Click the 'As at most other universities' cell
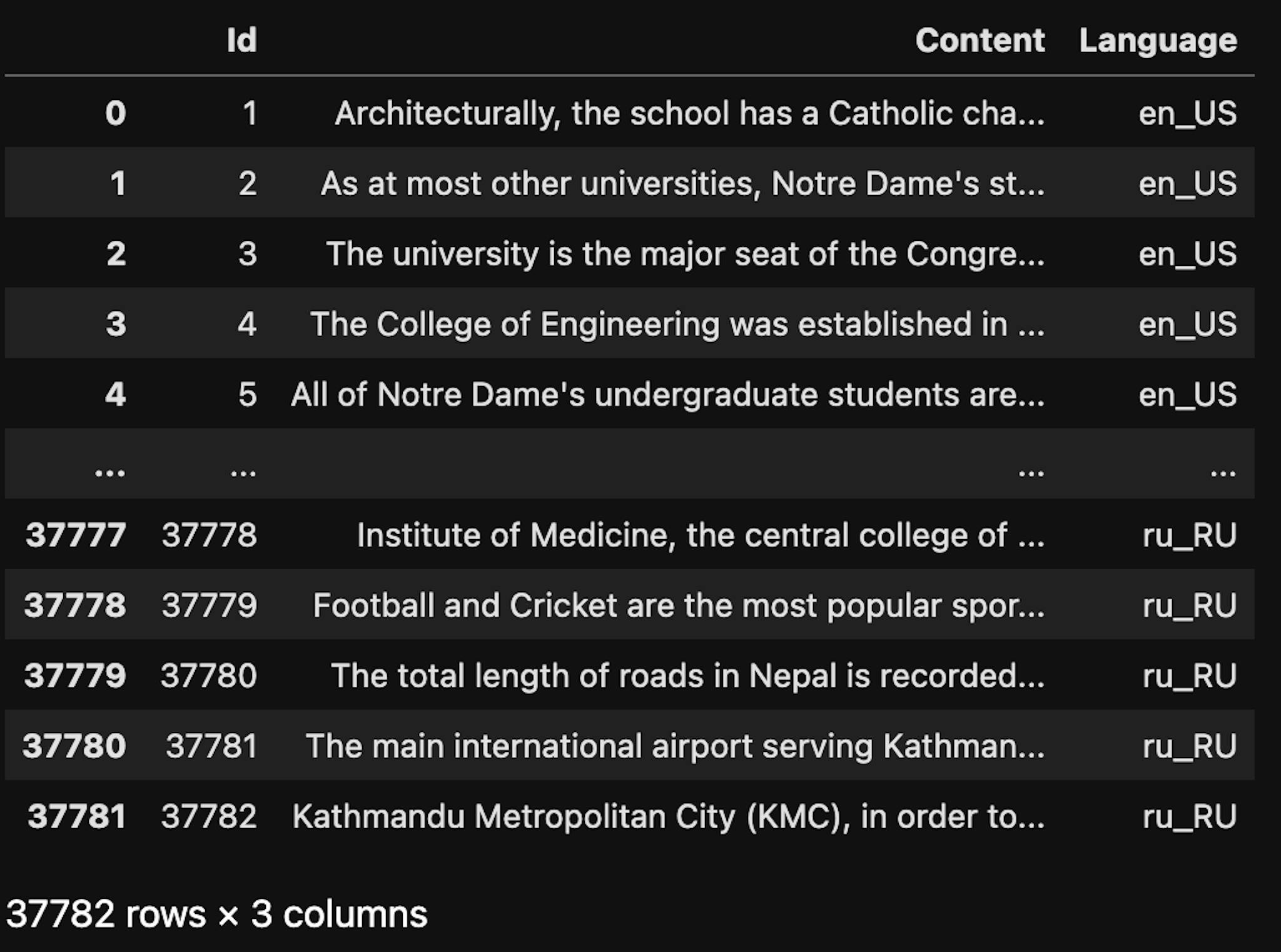This screenshot has width=1281, height=952. (682, 184)
